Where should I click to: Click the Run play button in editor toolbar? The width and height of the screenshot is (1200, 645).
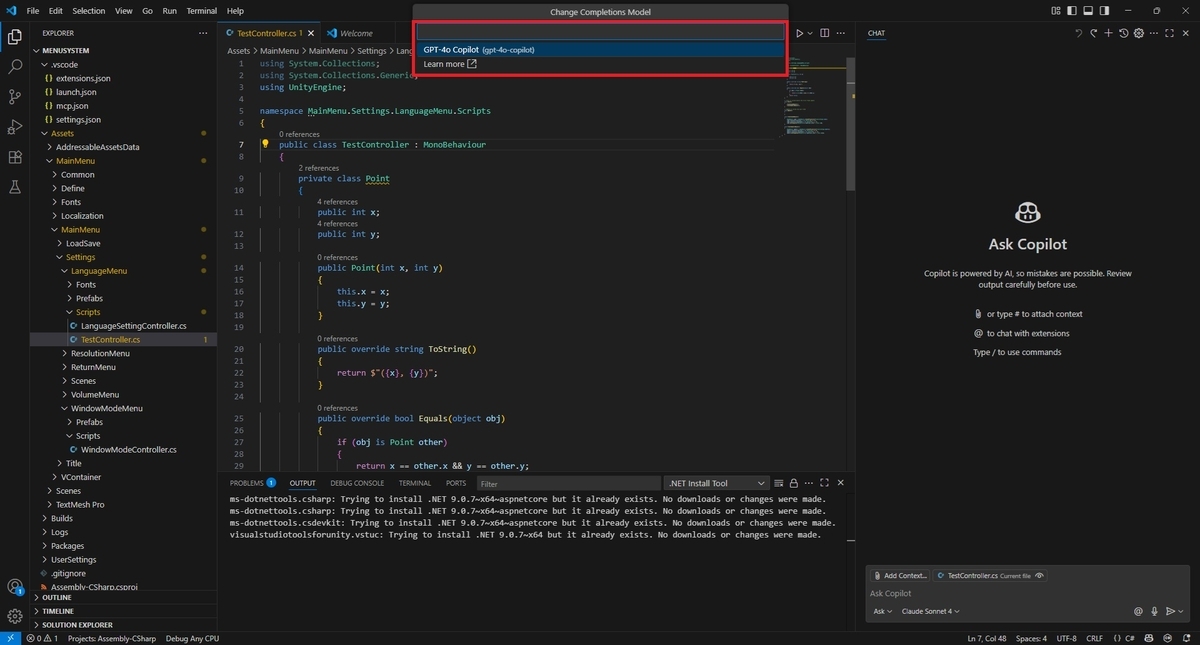pos(799,33)
